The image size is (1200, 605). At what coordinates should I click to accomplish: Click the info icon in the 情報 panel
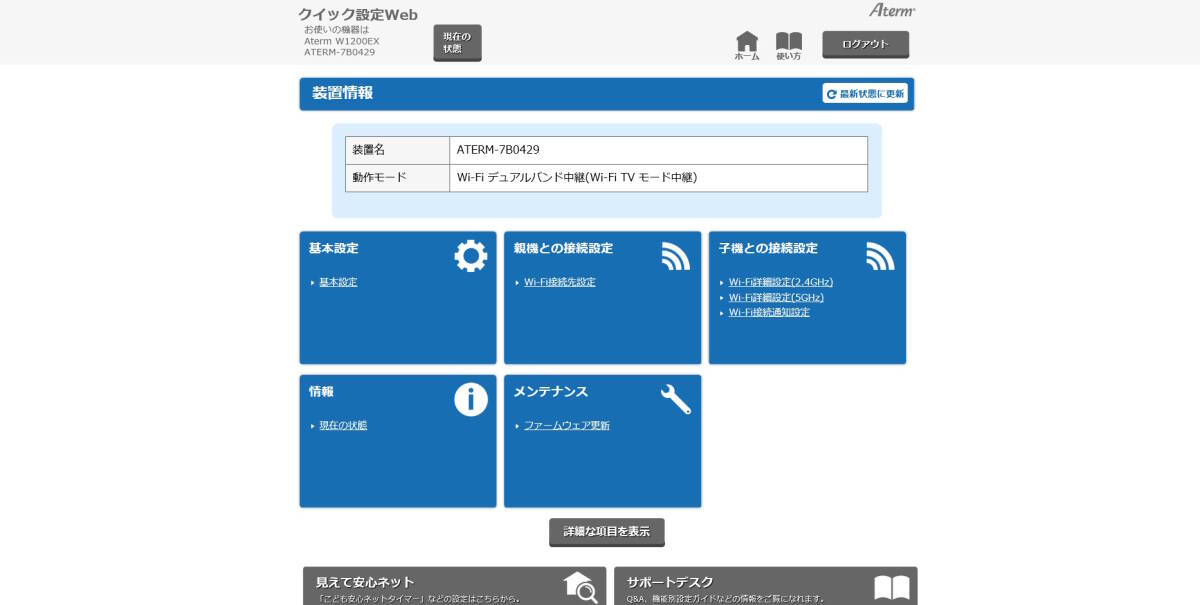470,398
